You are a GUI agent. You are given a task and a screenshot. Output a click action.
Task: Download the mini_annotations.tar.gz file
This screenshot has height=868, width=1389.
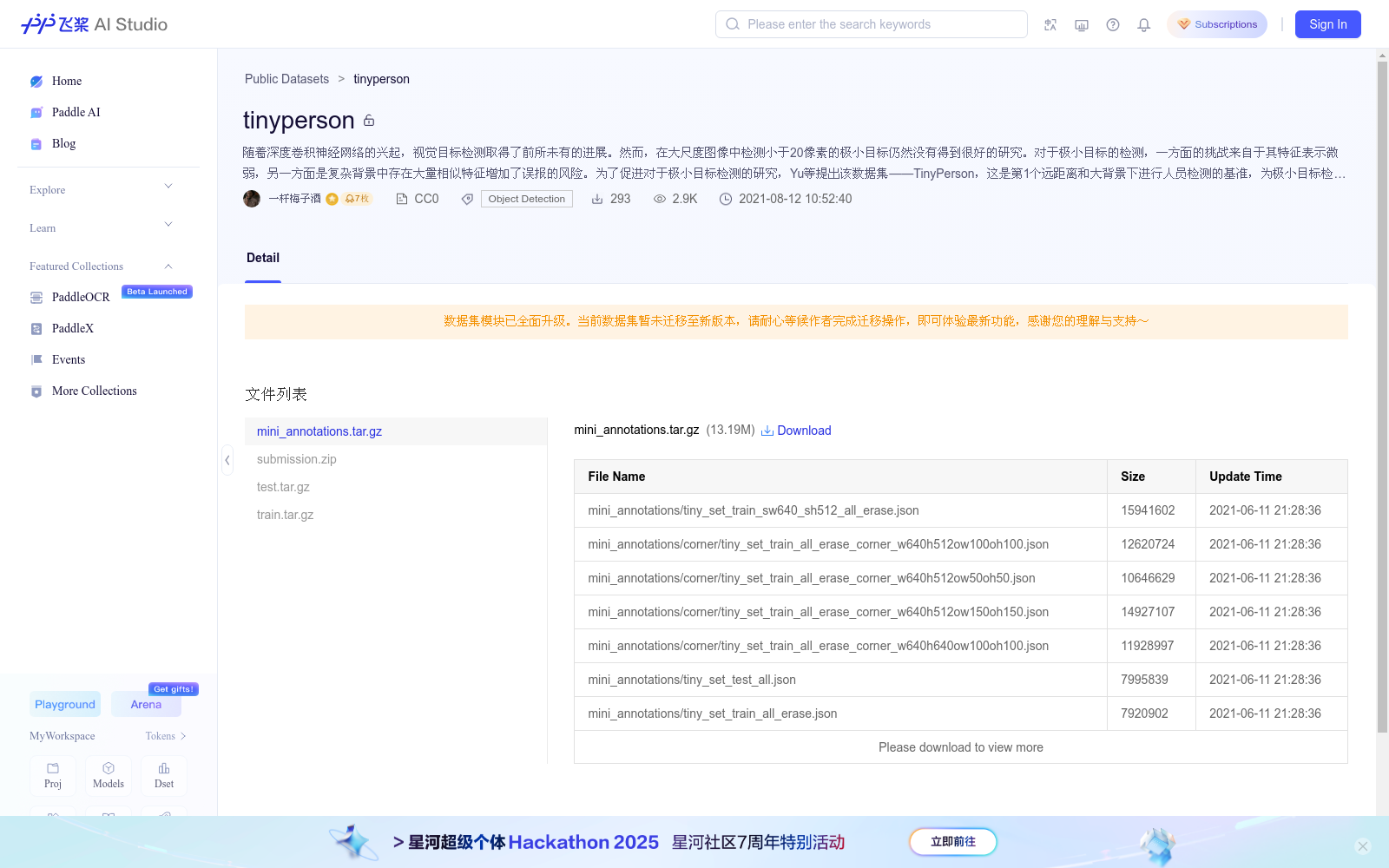point(796,431)
